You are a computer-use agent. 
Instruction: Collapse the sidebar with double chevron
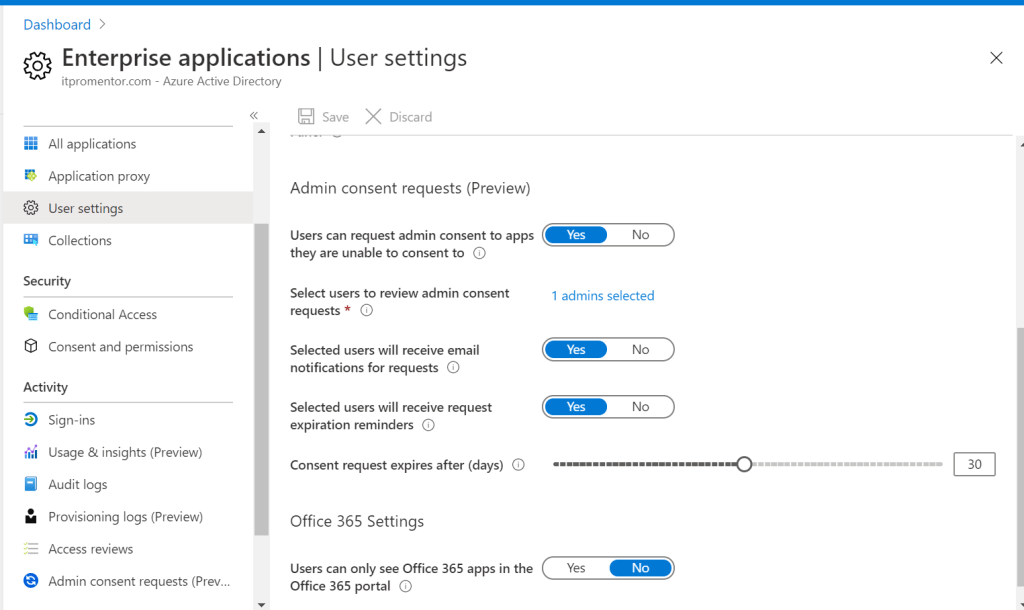(x=254, y=116)
